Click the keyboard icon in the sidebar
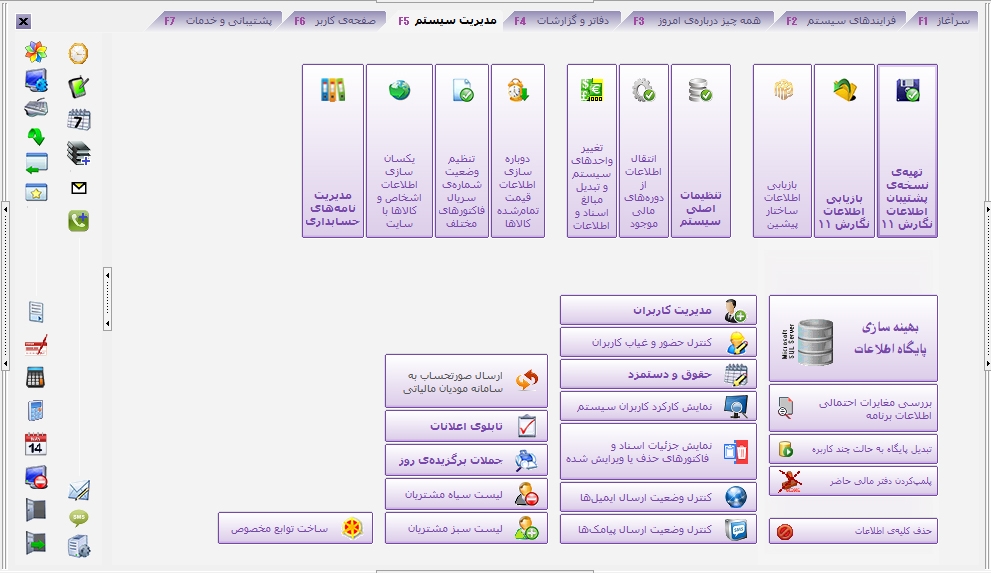The width and height of the screenshot is (991, 573). pos(36,108)
